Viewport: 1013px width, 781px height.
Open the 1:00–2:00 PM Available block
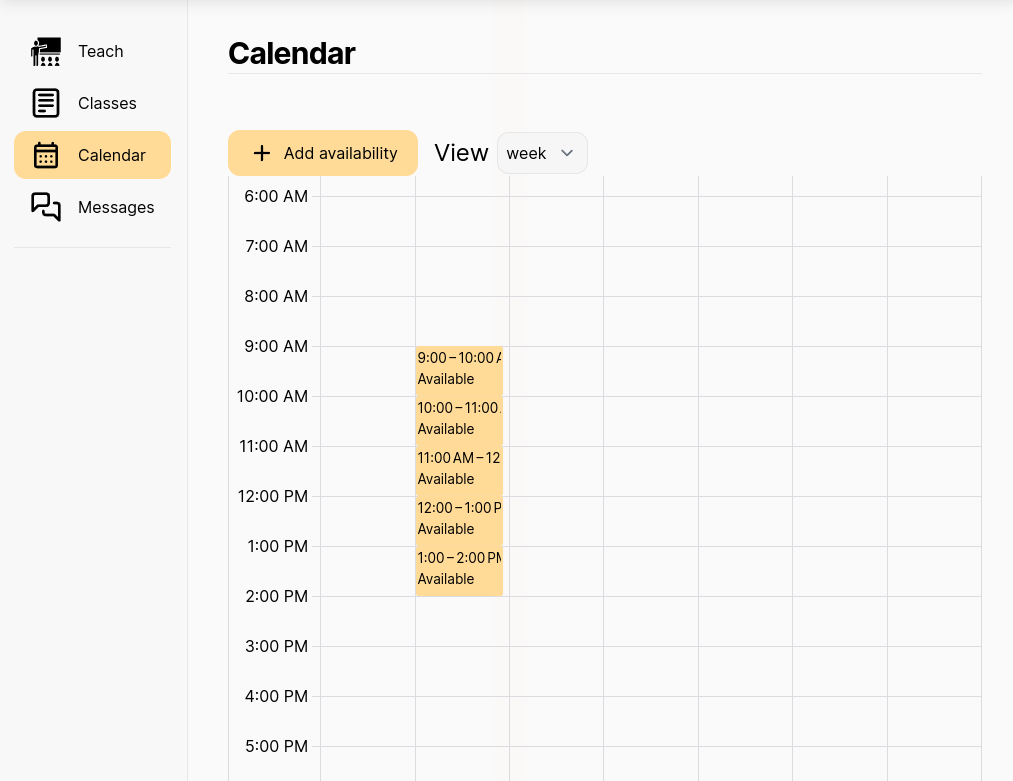[x=458, y=568]
